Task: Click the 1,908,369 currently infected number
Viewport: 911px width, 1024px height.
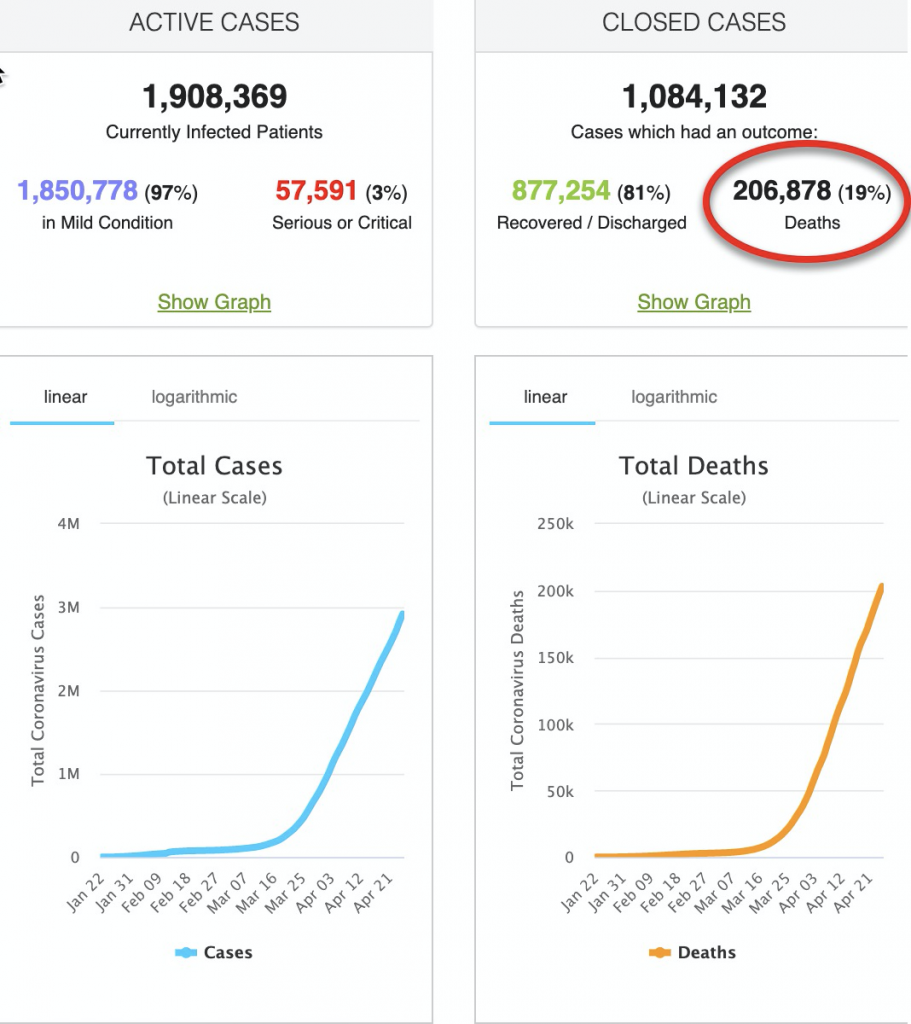Action: coord(214,97)
